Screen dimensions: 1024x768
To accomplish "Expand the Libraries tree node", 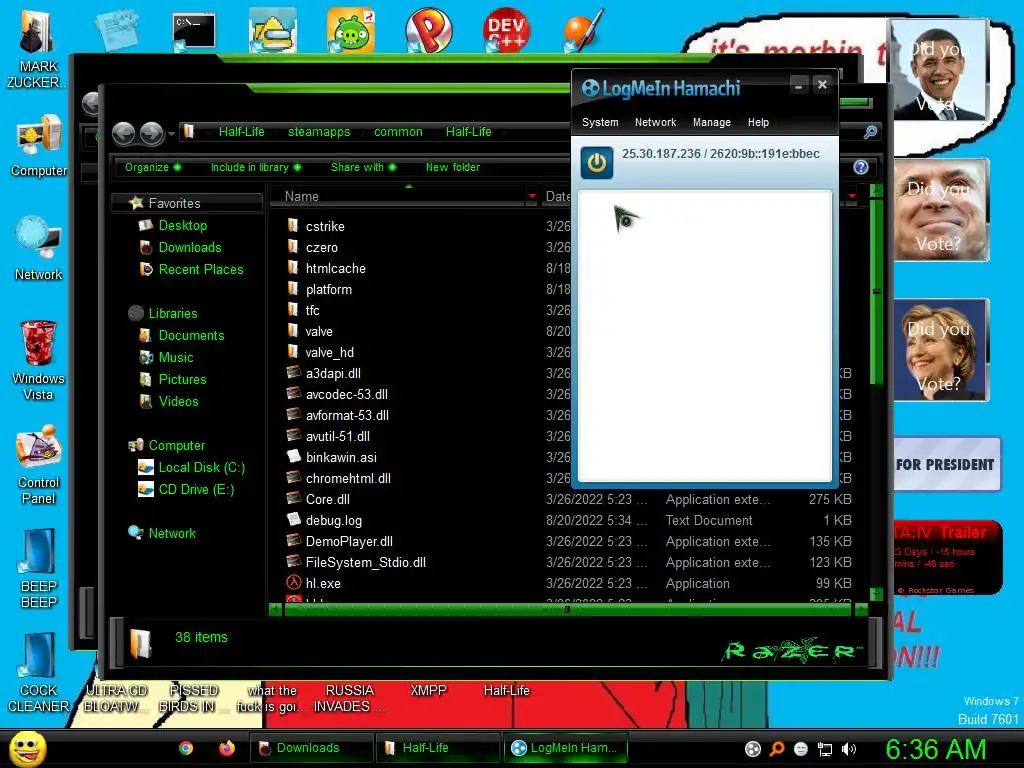I will pyautogui.click(x=172, y=313).
